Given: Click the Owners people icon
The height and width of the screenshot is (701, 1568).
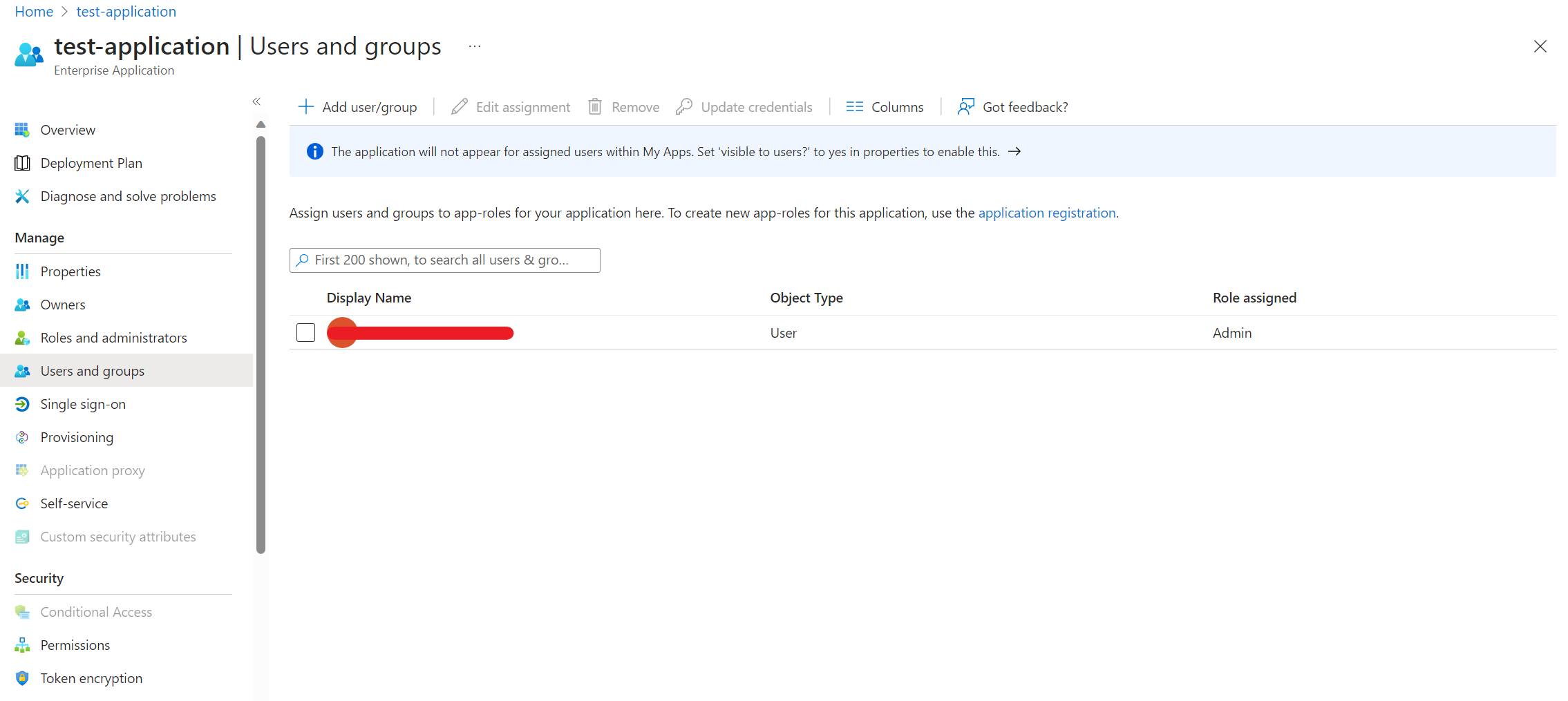Looking at the screenshot, I should point(22,305).
